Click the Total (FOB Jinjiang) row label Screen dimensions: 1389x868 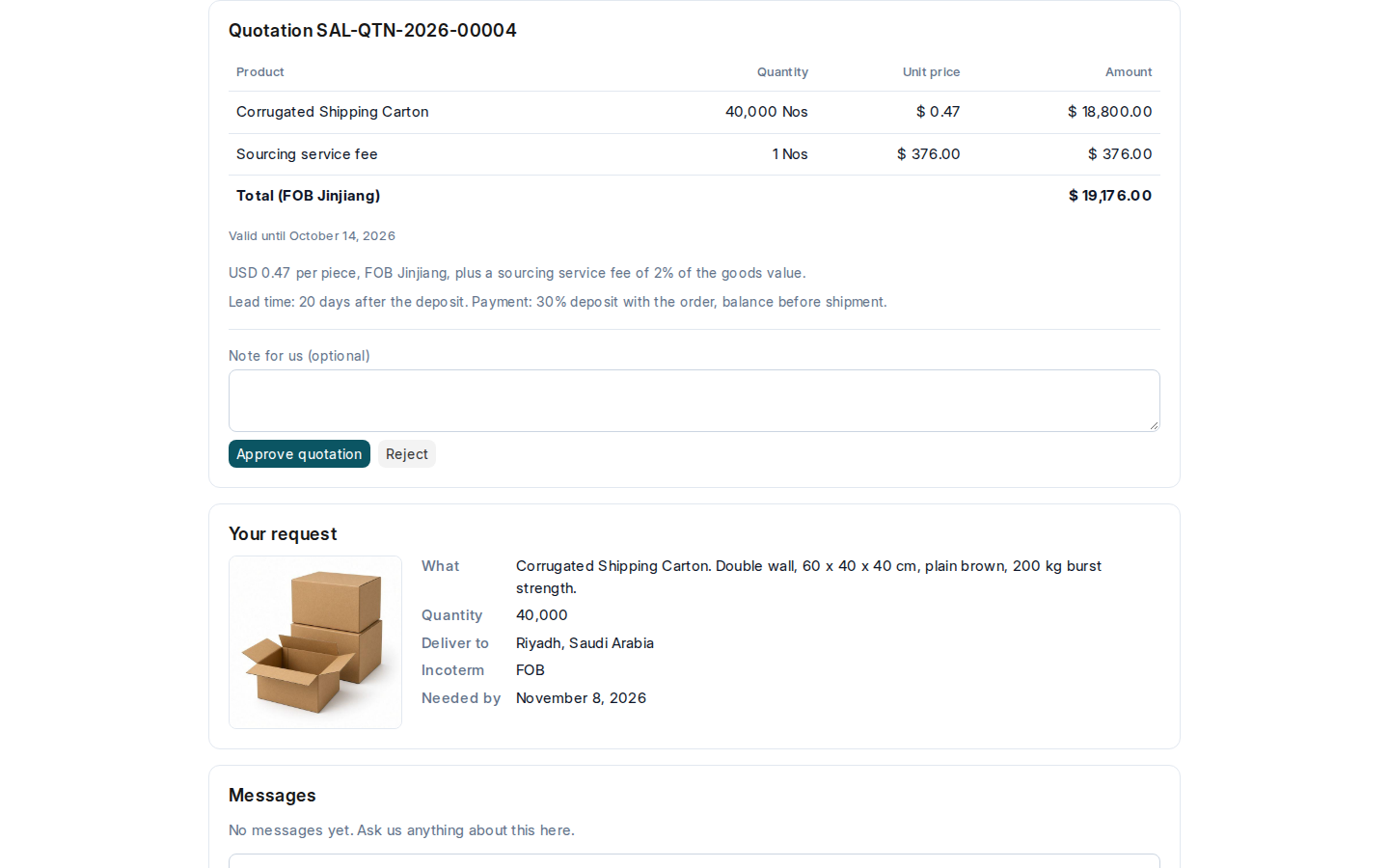click(308, 196)
